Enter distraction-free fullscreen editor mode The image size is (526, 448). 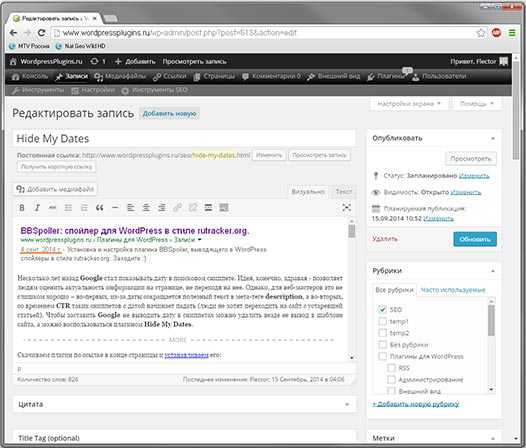[347, 208]
